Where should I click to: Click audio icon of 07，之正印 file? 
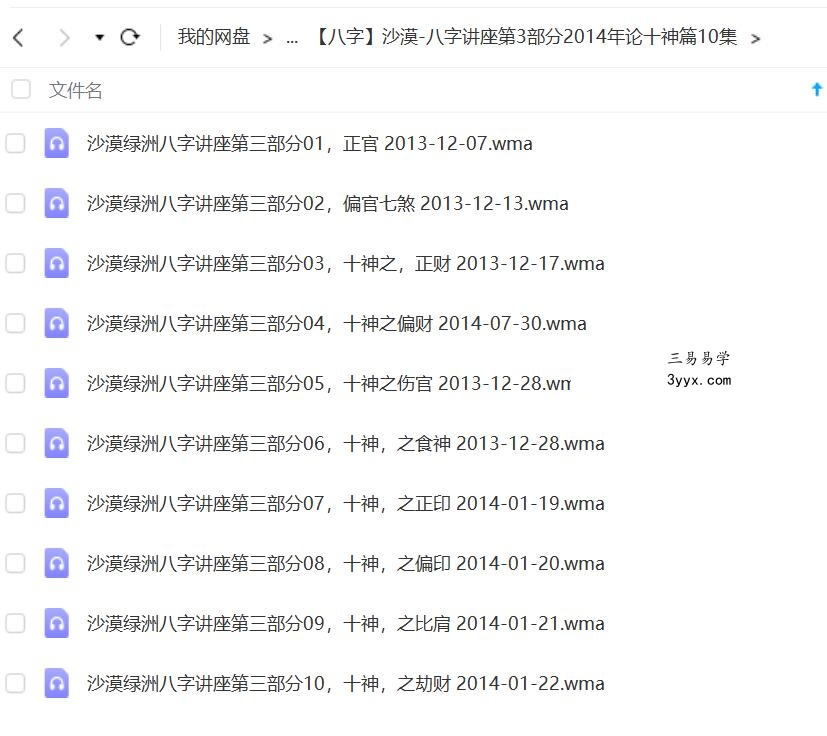(x=56, y=503)
